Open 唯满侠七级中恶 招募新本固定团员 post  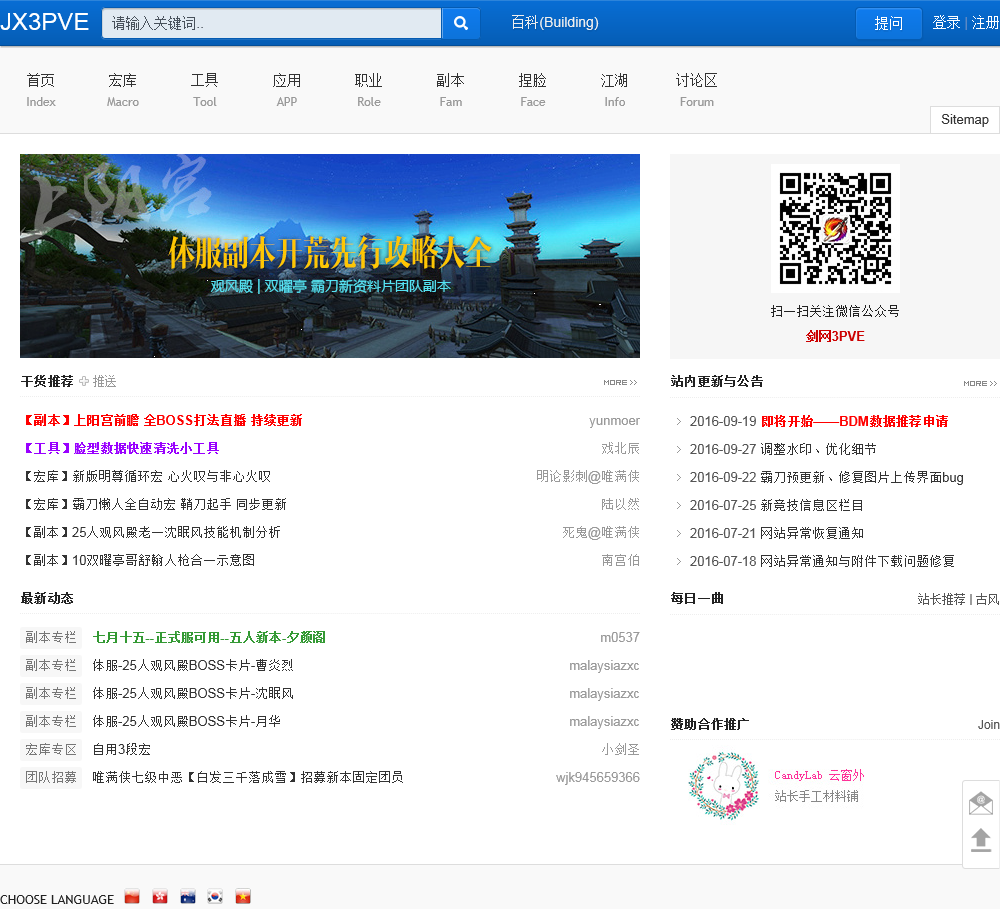[247, 777]
